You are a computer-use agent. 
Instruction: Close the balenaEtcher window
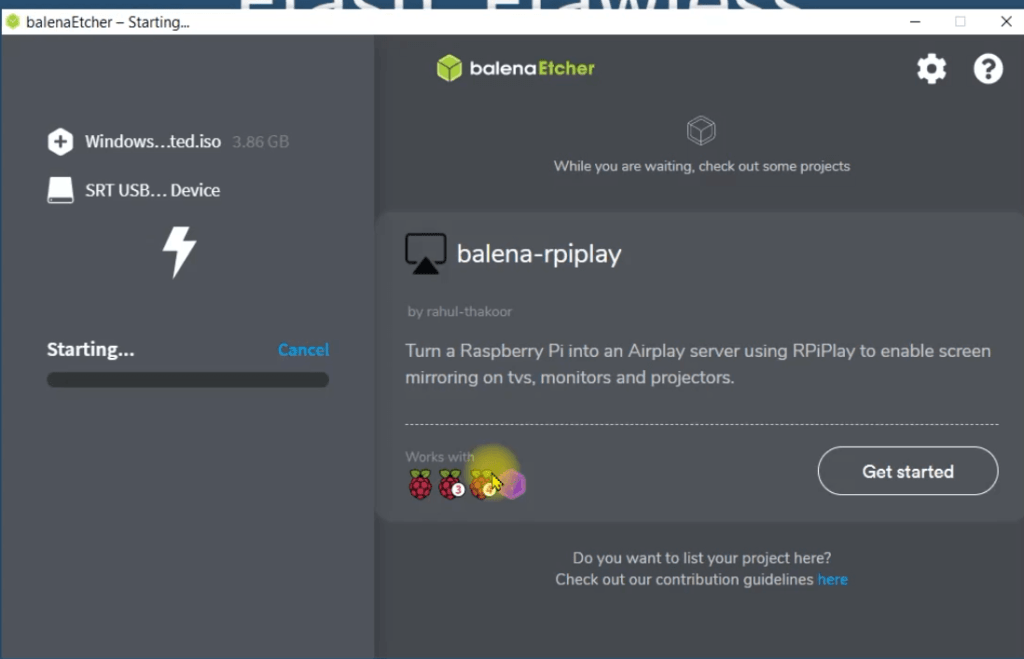point(1006,22)
